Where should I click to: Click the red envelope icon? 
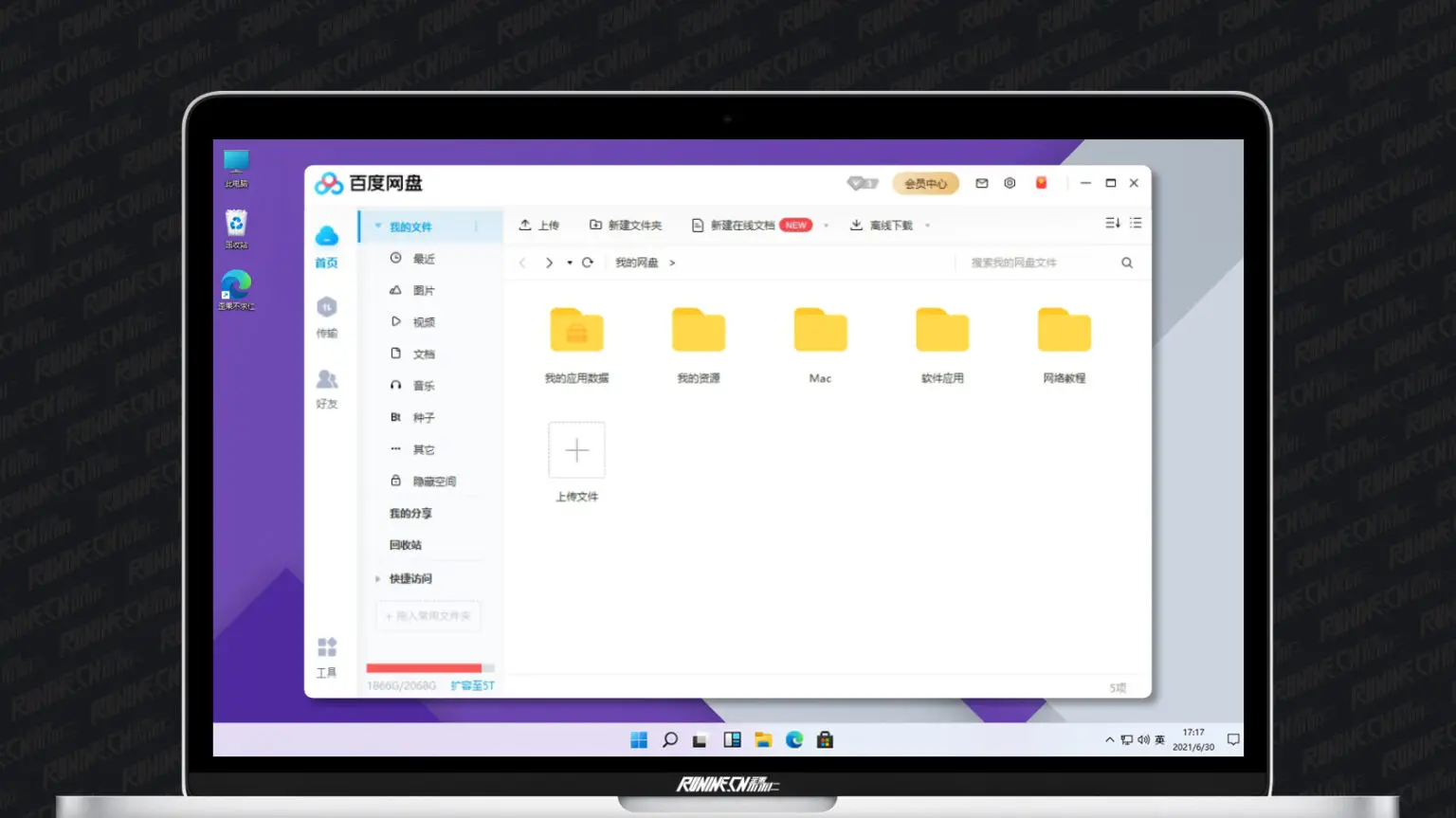click(x=1041, y=183)
